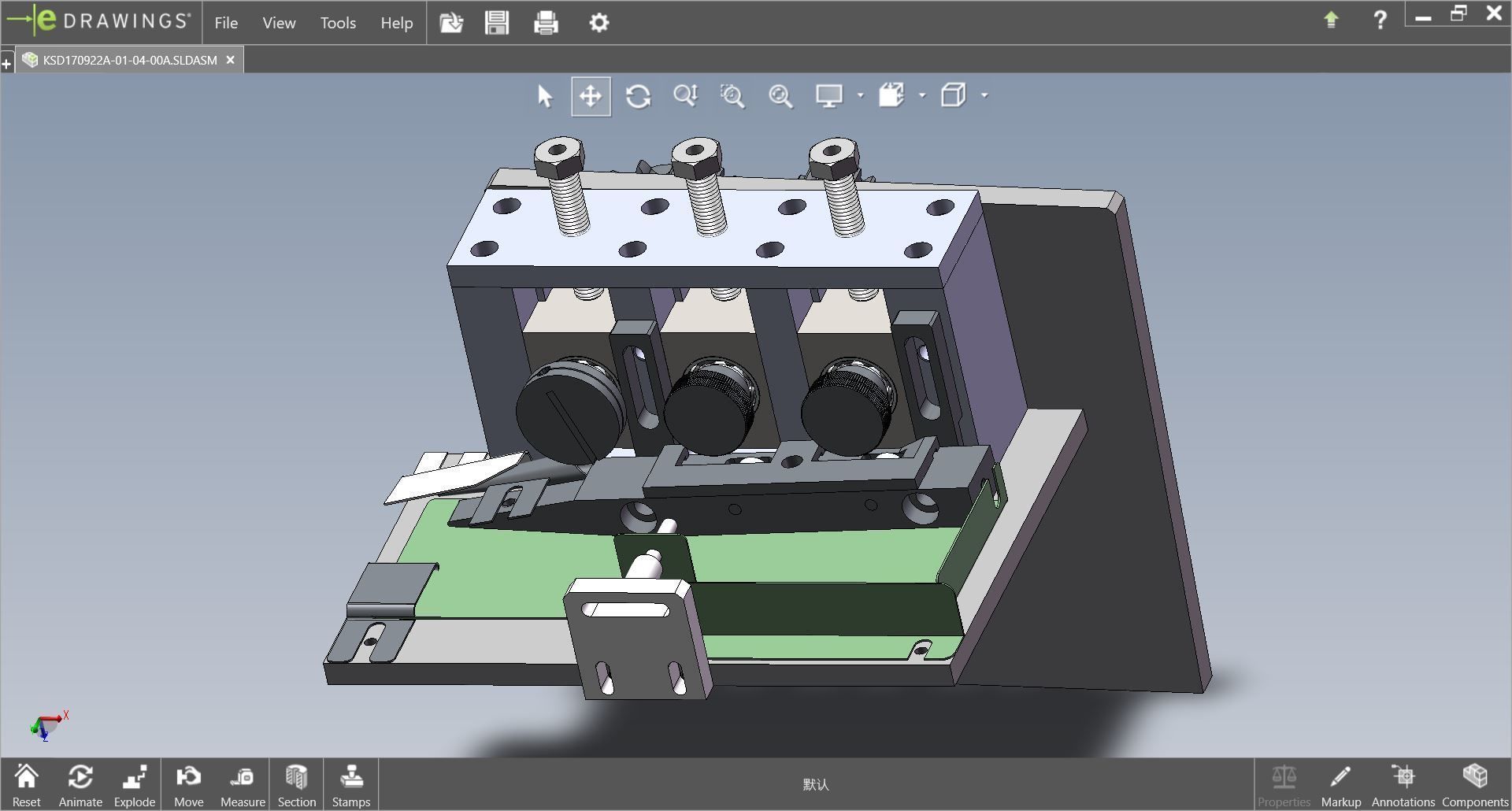Viewport: 1512px width, 811px height.
Task: Expand the display settings dropdown arrow
Action: click(x=860, y=96)
